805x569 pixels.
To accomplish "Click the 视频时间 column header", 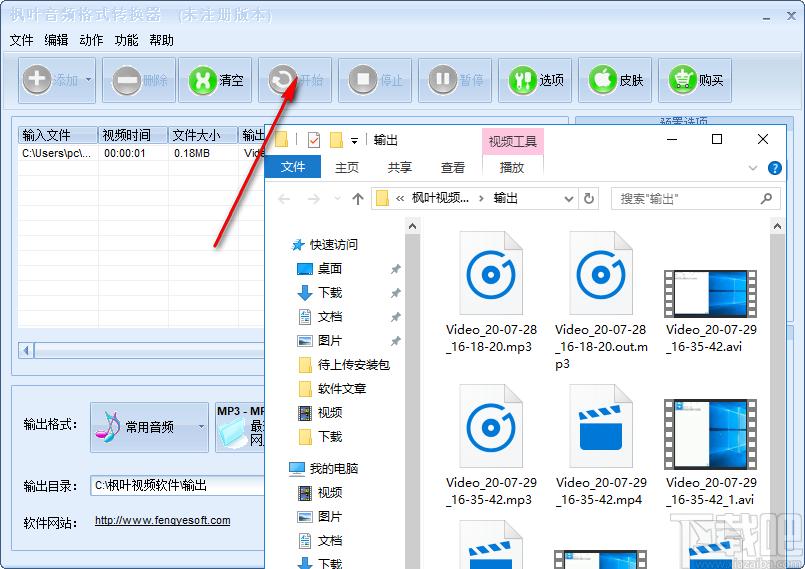I will (x=133, y=135).
